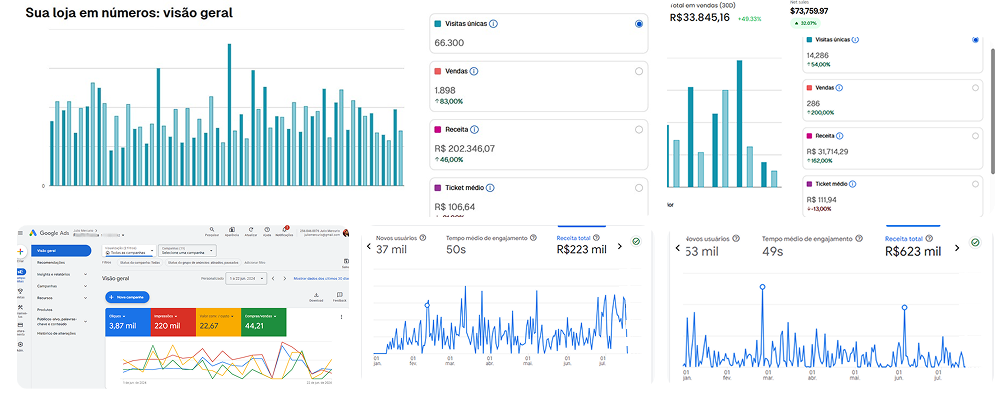
Task: Expand Insights e relatórios in sidebar
Action: [61, 274]
